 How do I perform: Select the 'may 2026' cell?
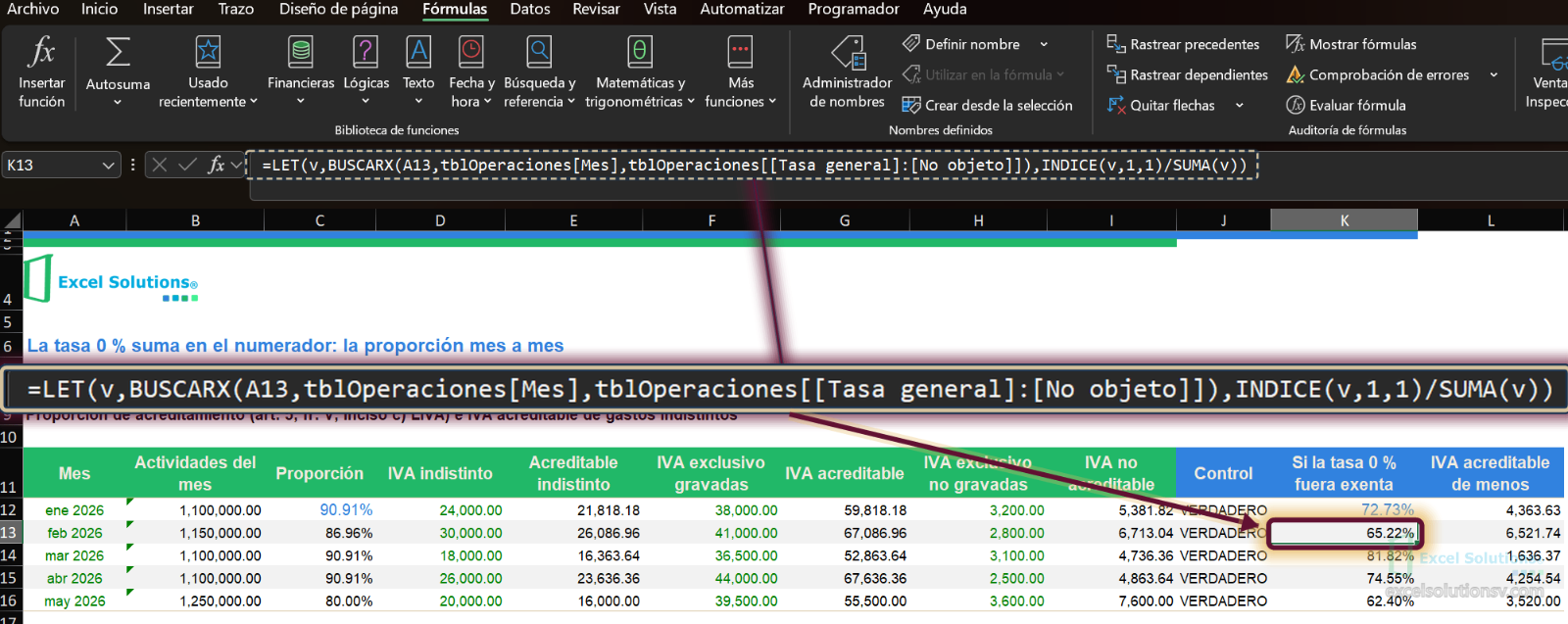74,600
